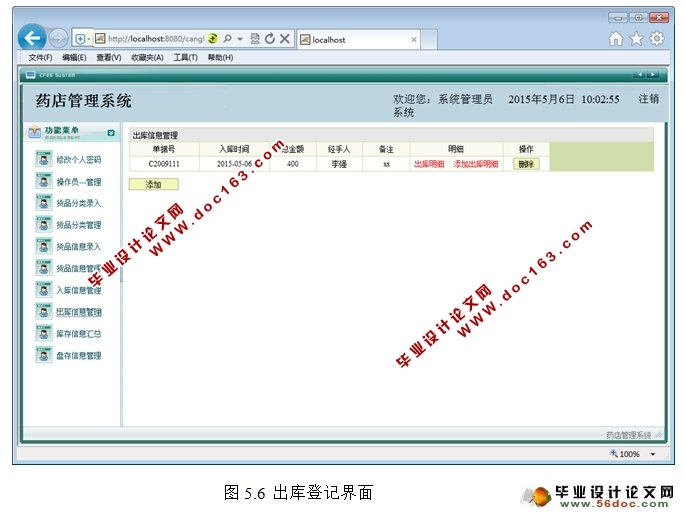684x514 pixels.
Task: Open the 编辑(E) menu
Action: pyautogui.click(x=74, y=58)
